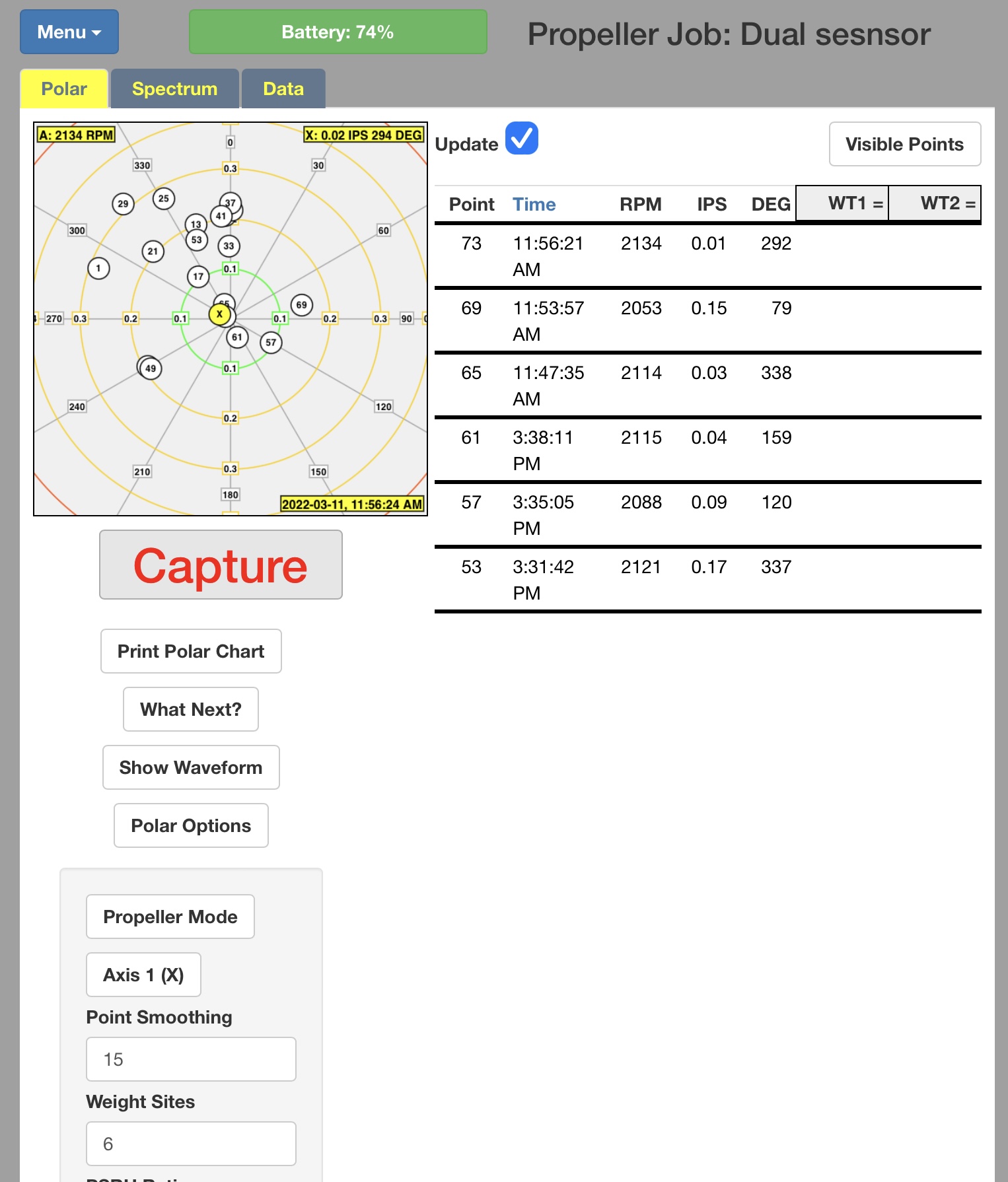Click the Propeller Job: Dual sesnsor title

[x=729, y=34]
